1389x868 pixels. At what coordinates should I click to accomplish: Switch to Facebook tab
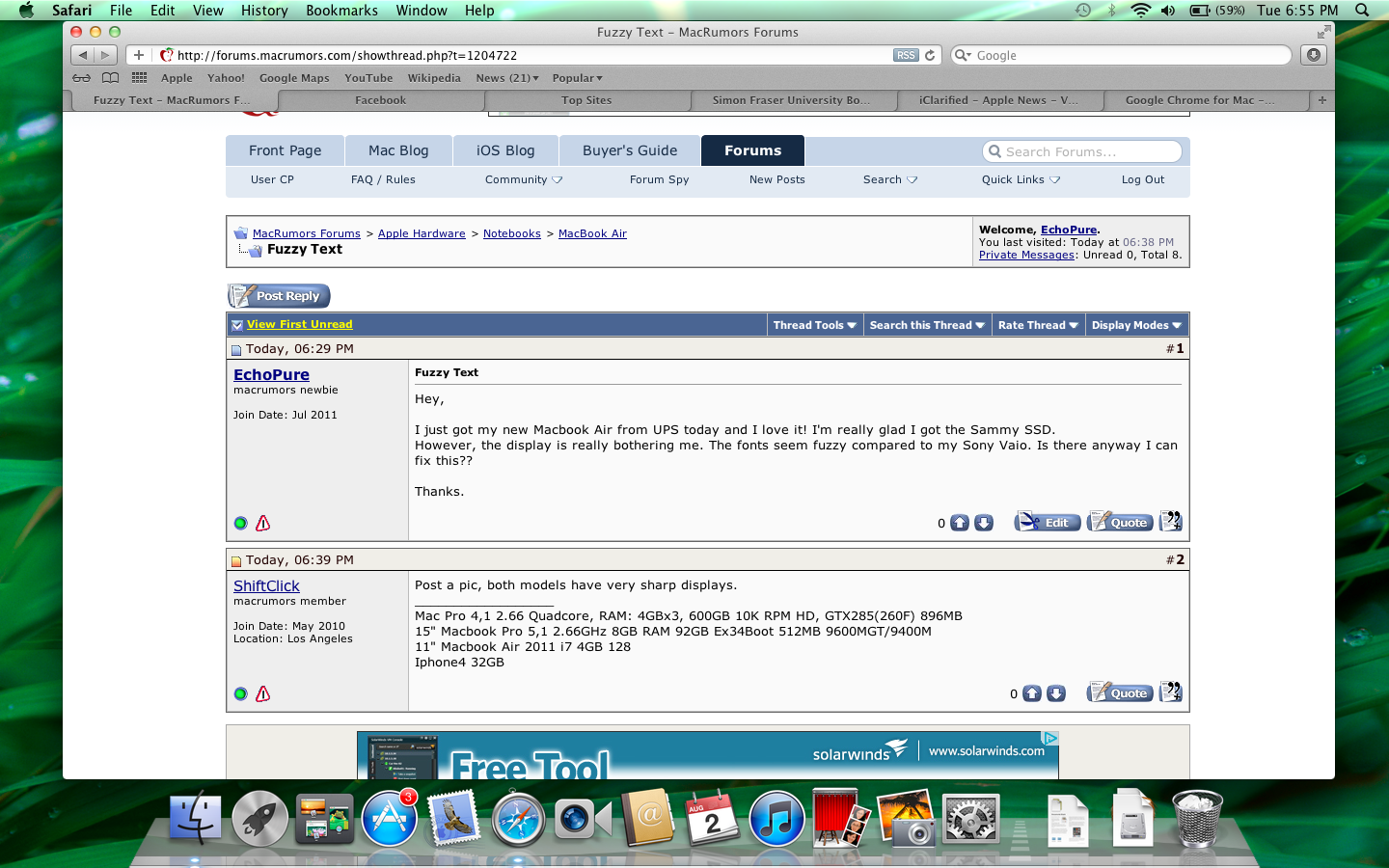click(x=381, y=99)
